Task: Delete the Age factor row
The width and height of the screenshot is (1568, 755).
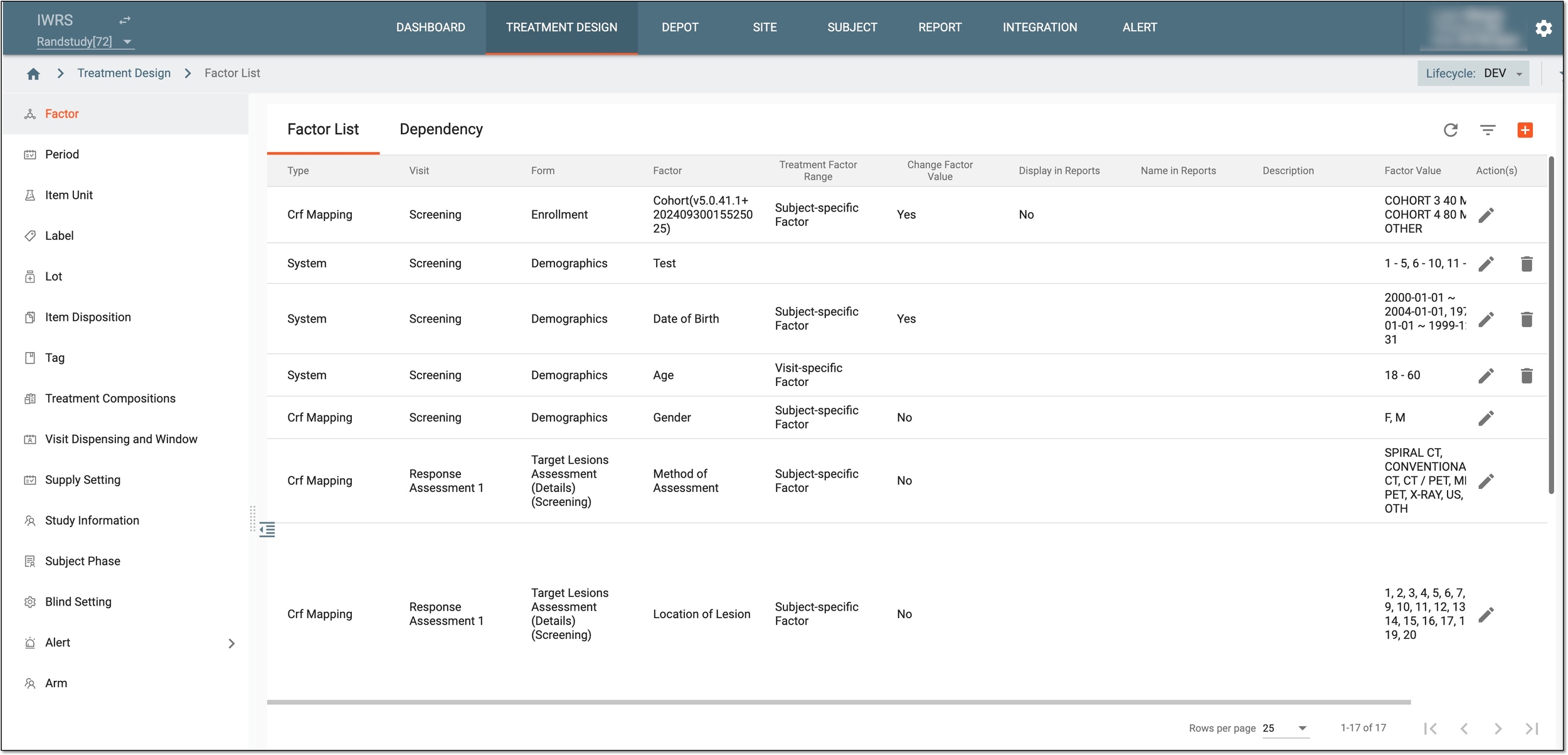Action: [1527, 375]
